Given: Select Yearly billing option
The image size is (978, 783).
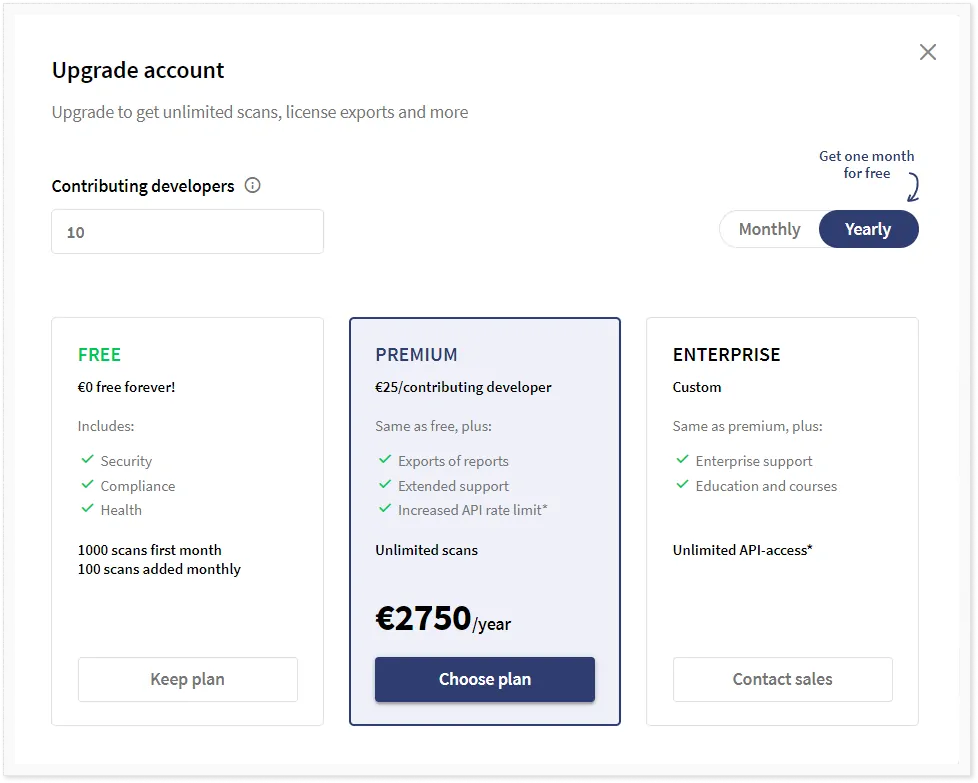Looking at the screenshot, I should pyautogui.click(x=868, y=229).
